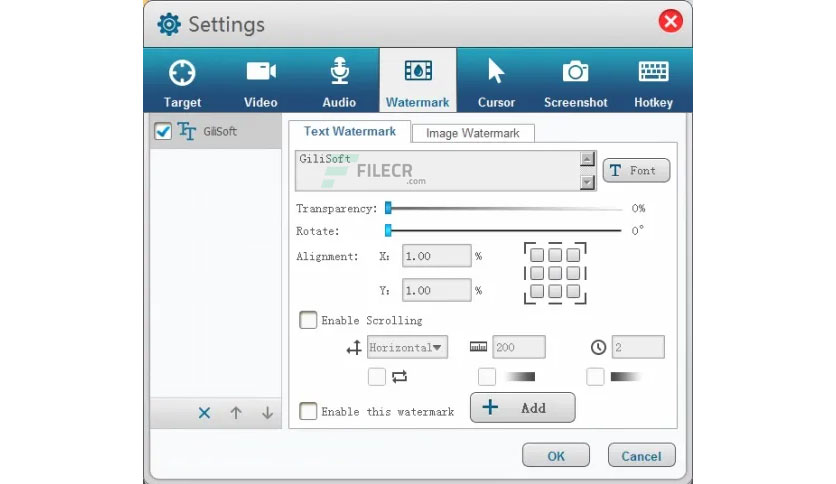Align watermark to middle-left grid cell

coord(537,273)
